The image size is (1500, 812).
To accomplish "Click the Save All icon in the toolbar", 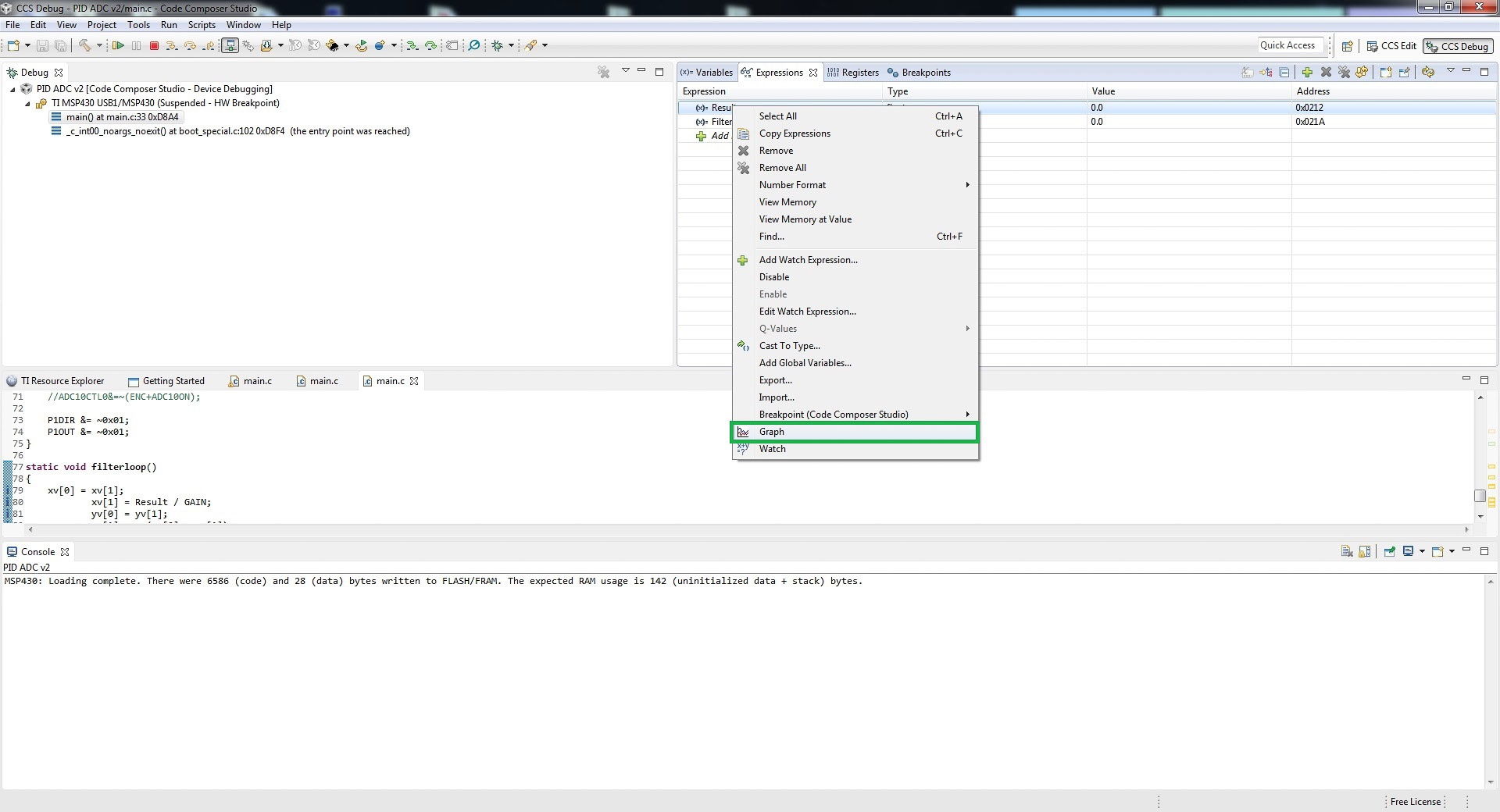I will [60, 46].
